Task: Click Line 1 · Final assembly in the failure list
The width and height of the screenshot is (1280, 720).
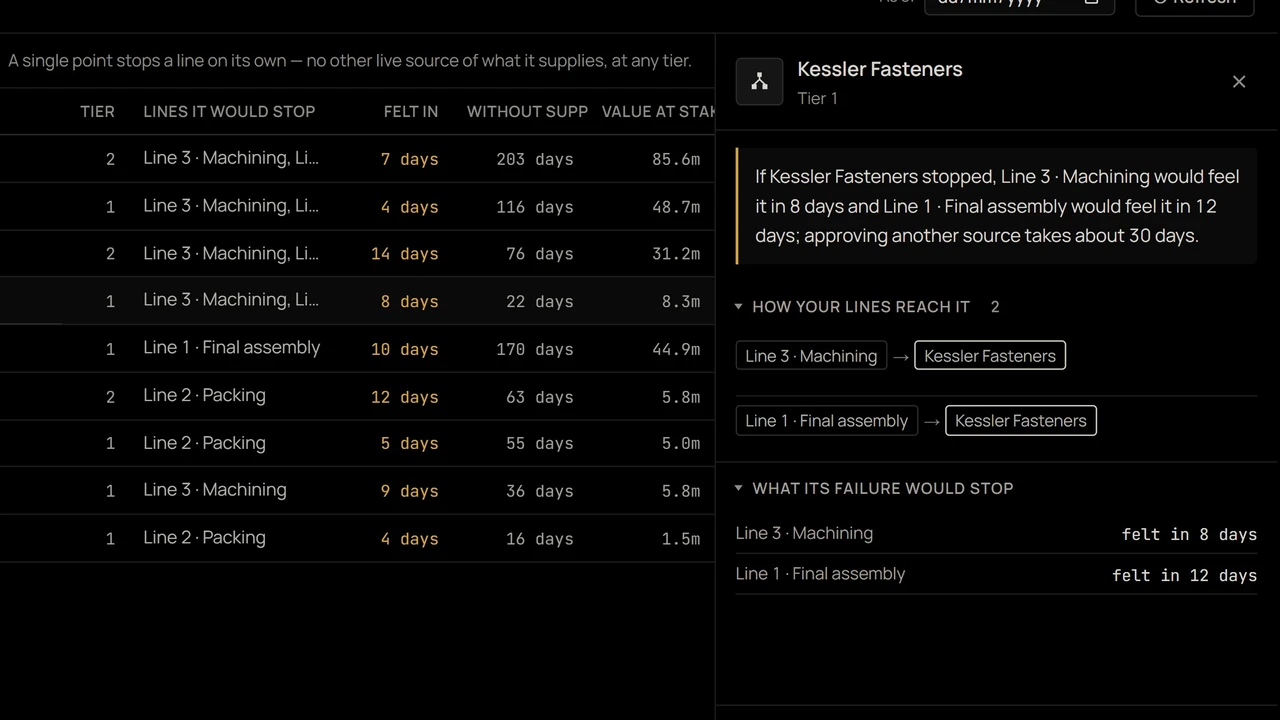Action: pos(820,574)
